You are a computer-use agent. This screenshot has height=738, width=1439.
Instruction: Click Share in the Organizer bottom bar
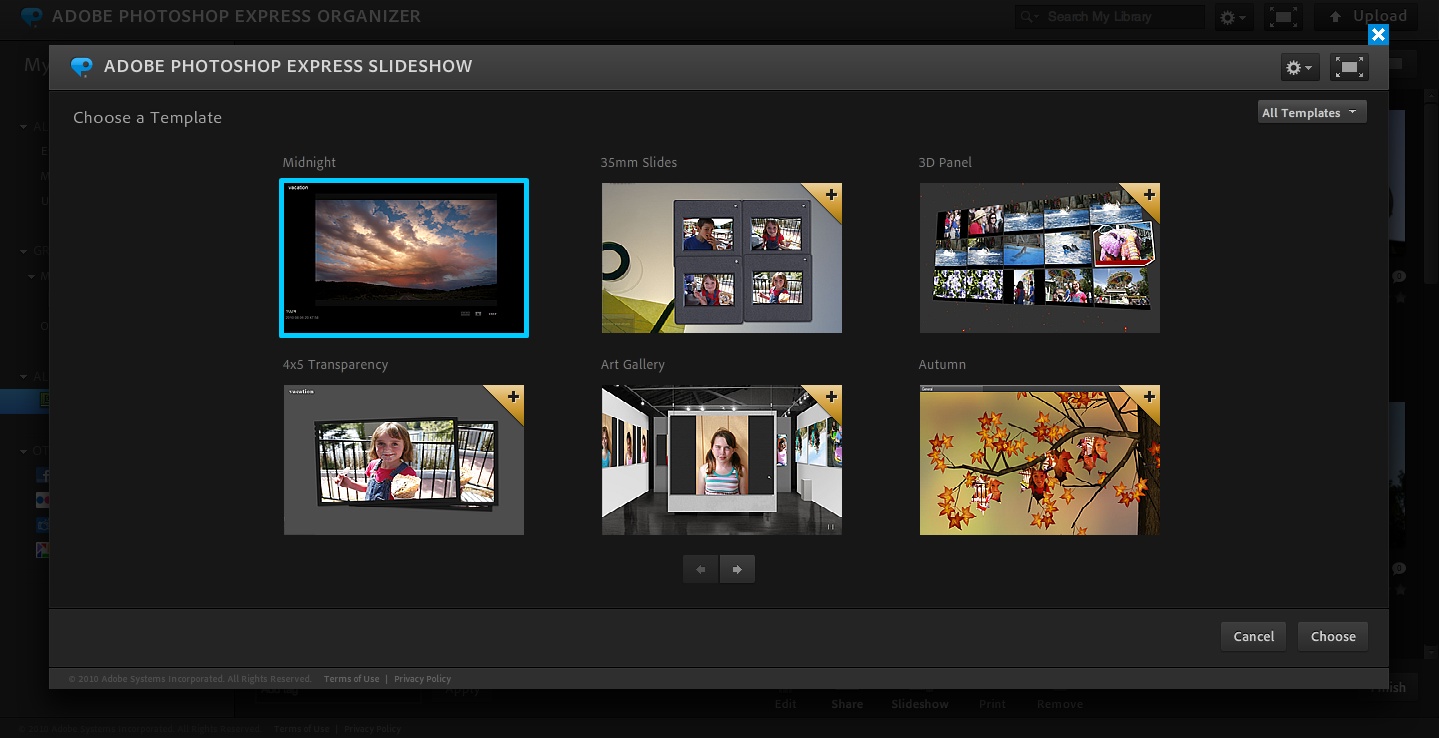click(x=847, y=704)
